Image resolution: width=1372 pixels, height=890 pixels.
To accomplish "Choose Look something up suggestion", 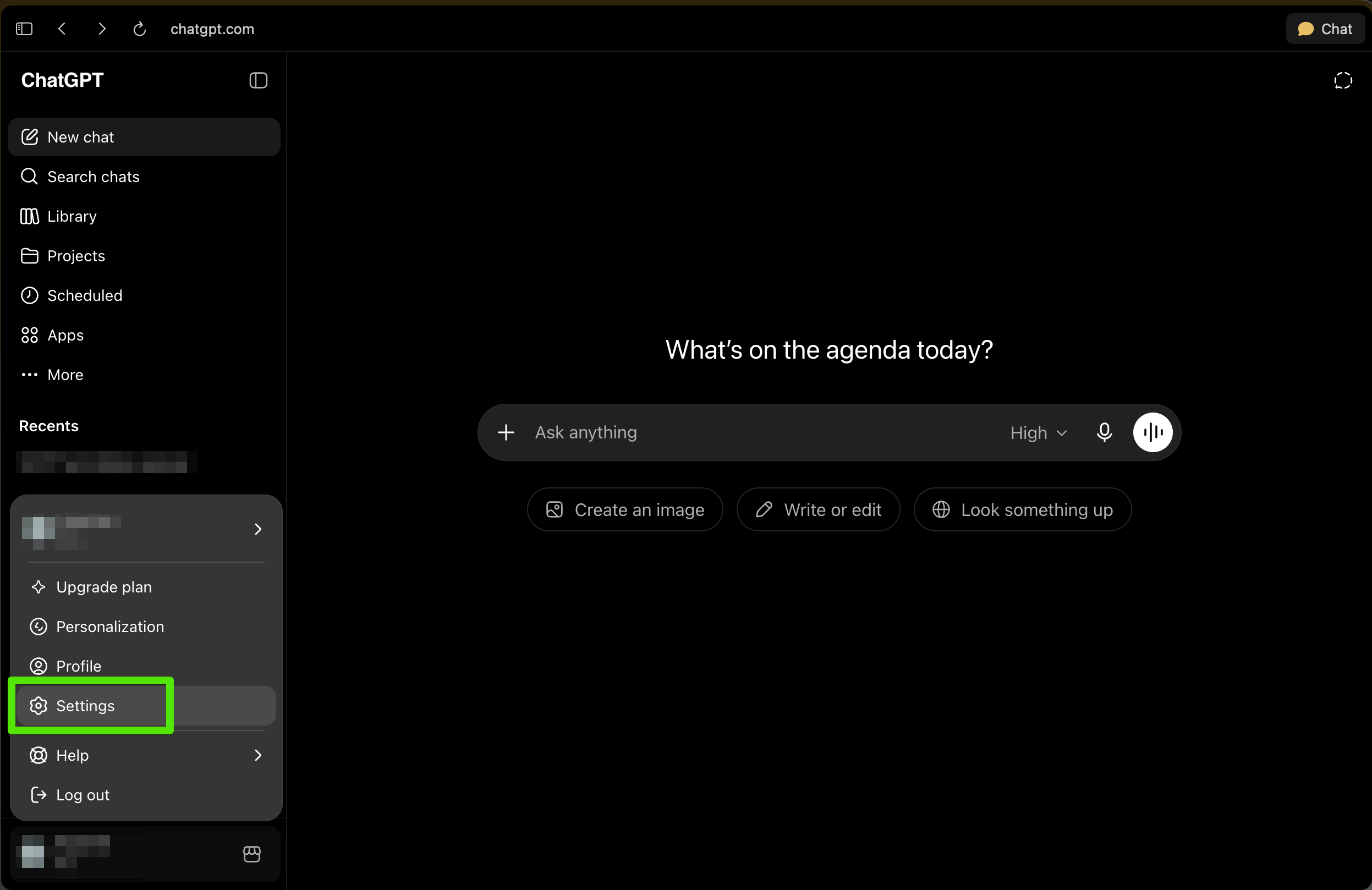I will pos(1022,509).
